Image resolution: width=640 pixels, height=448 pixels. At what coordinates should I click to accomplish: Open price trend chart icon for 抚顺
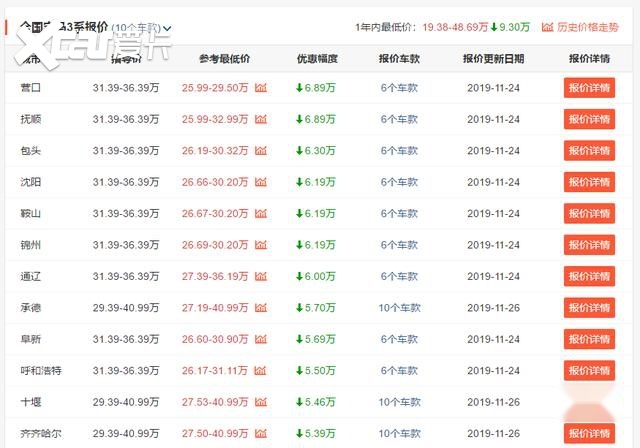[x=261, y=119]
